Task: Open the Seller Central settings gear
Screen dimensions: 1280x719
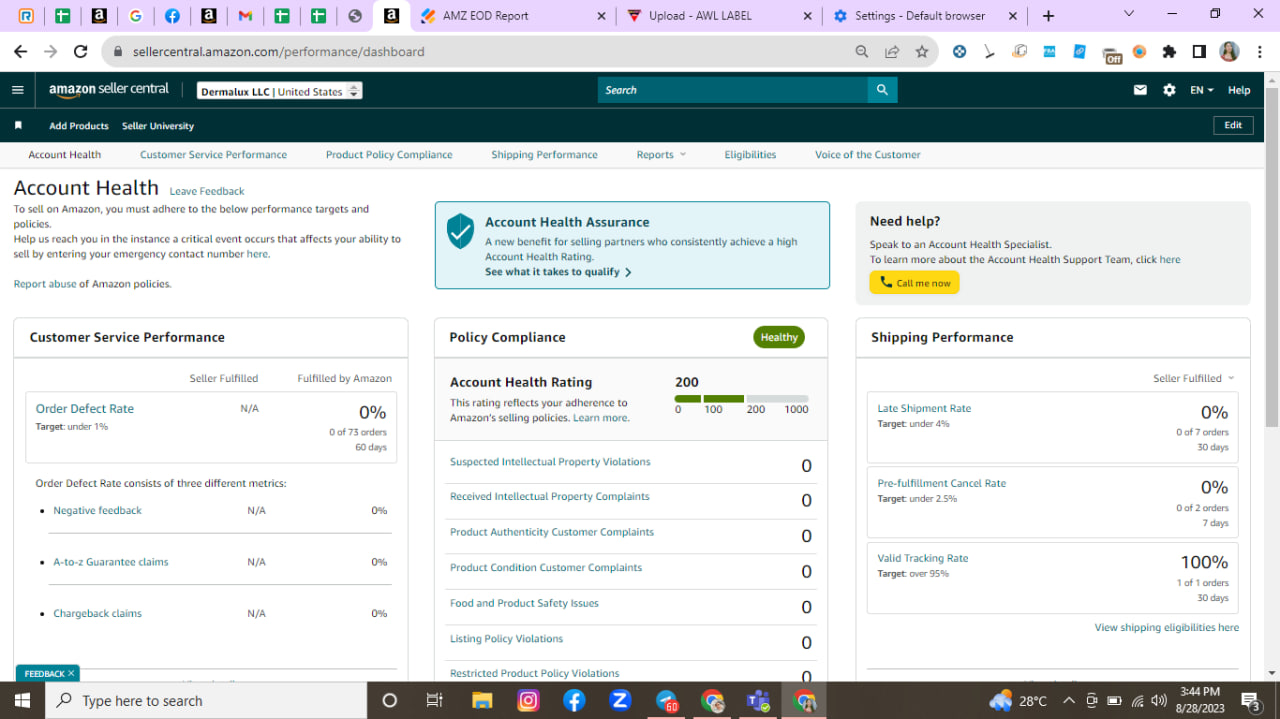Action: coord(1169,90)
